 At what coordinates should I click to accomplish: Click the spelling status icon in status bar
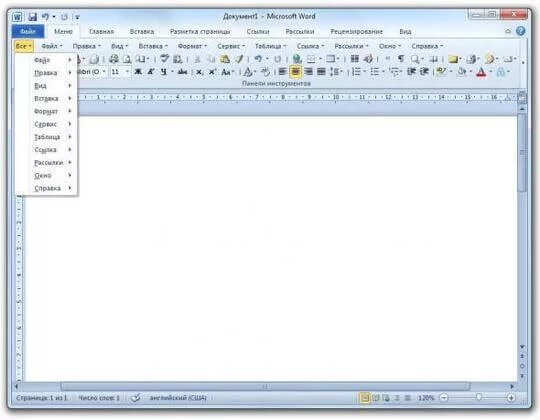(136, 398)
